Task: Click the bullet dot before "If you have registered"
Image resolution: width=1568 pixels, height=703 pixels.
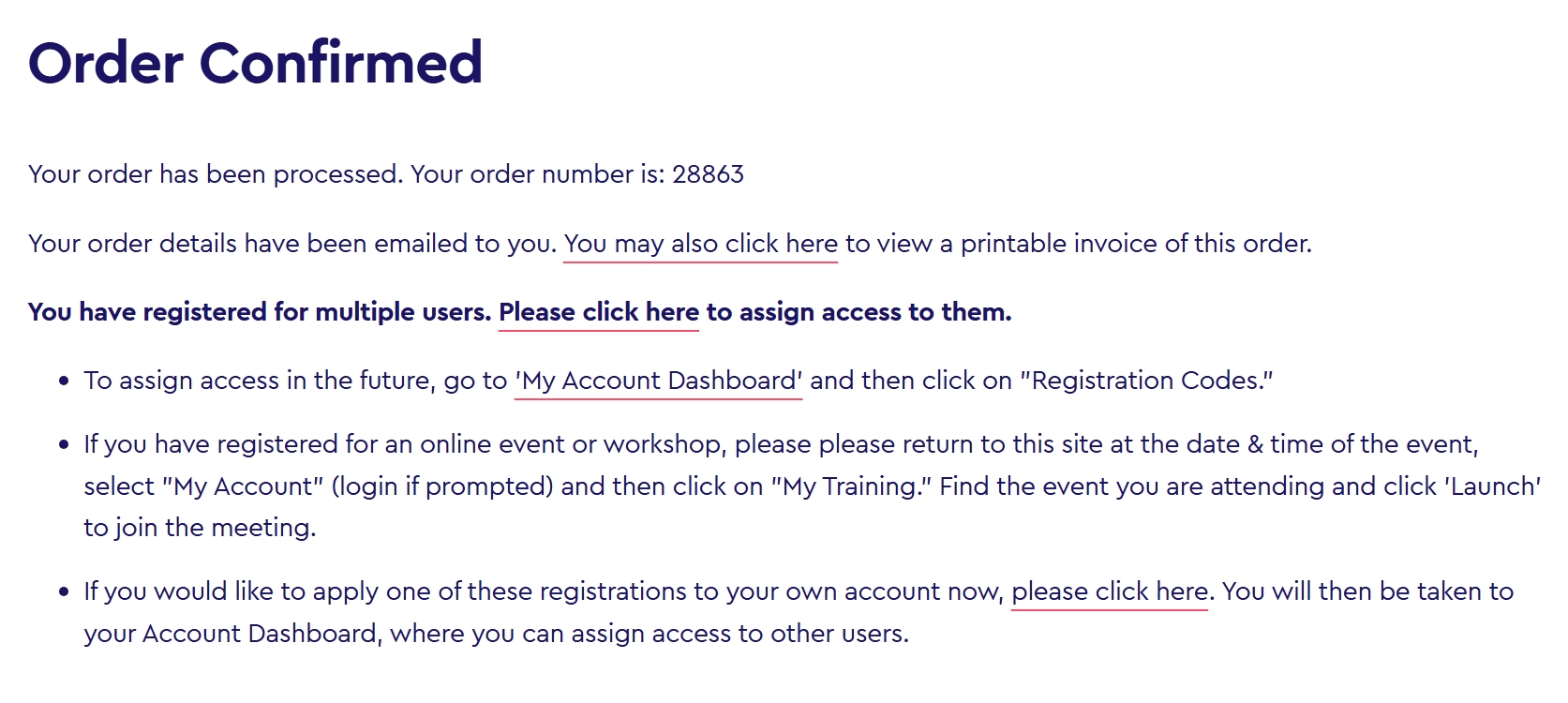Action: [x=64, y=445]
